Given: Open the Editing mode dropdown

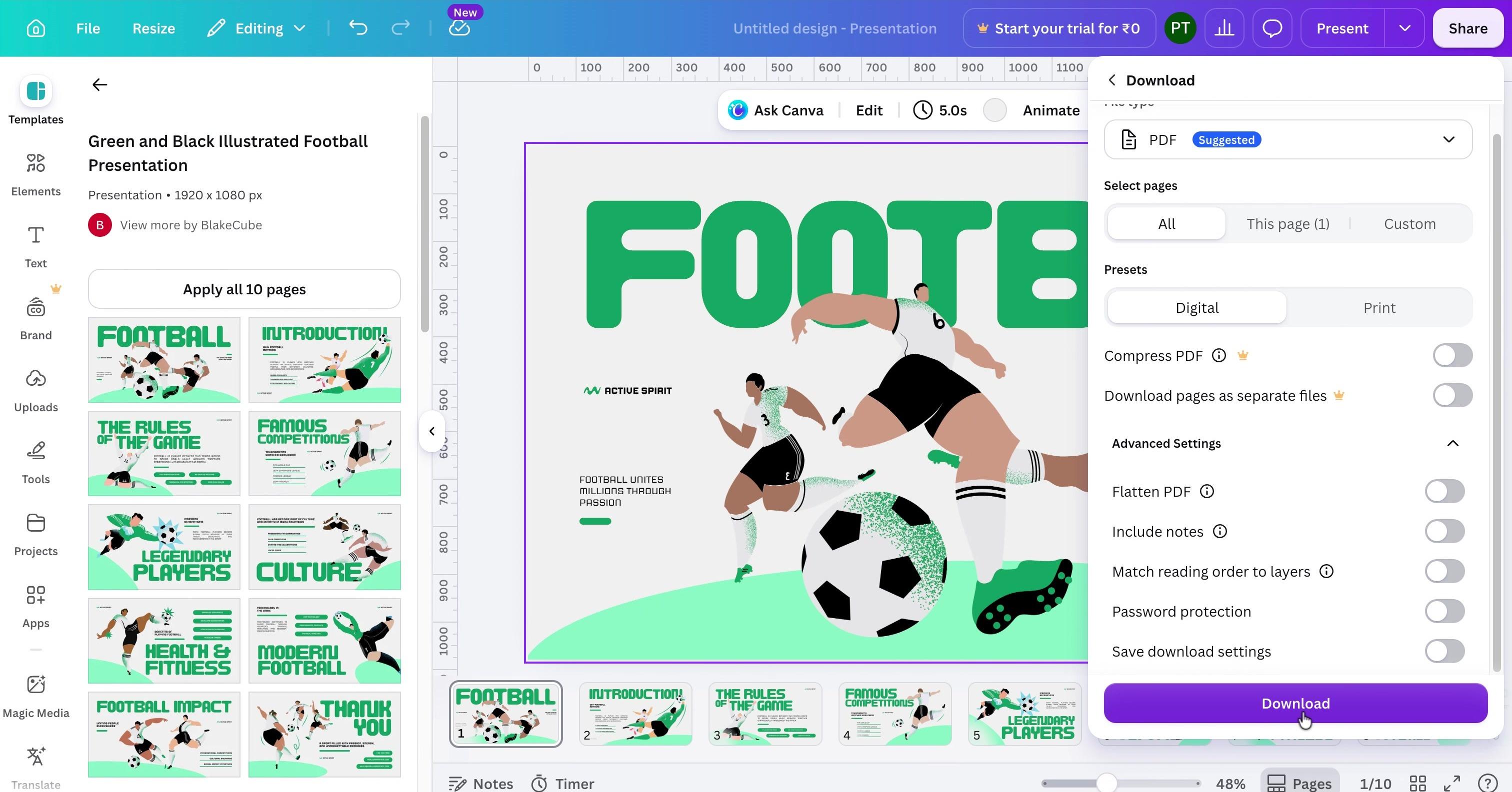Looking at the screenshot, I should pyautogui.click(x=257, y=28).
